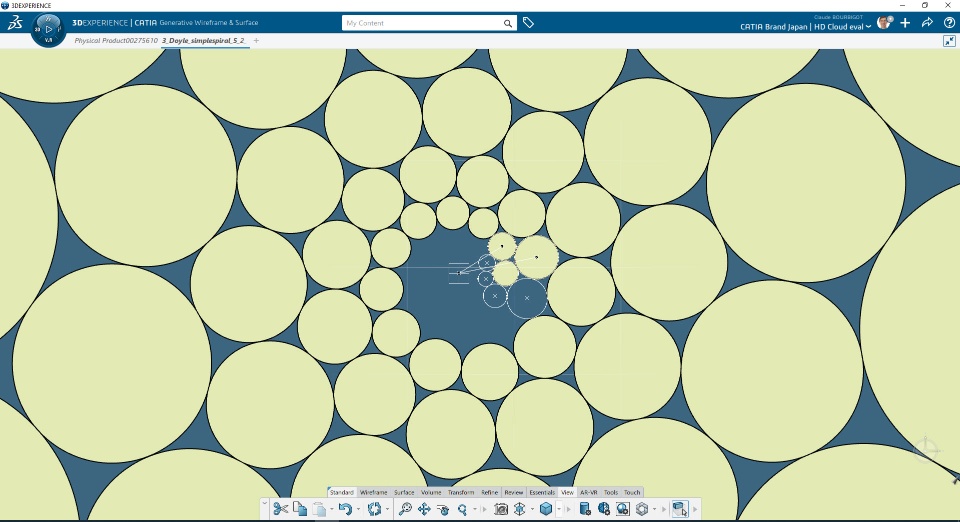This screenshot has height=522, width=960.
Task: Click the tag icon beside search
Action: click(x=528, y=23)
